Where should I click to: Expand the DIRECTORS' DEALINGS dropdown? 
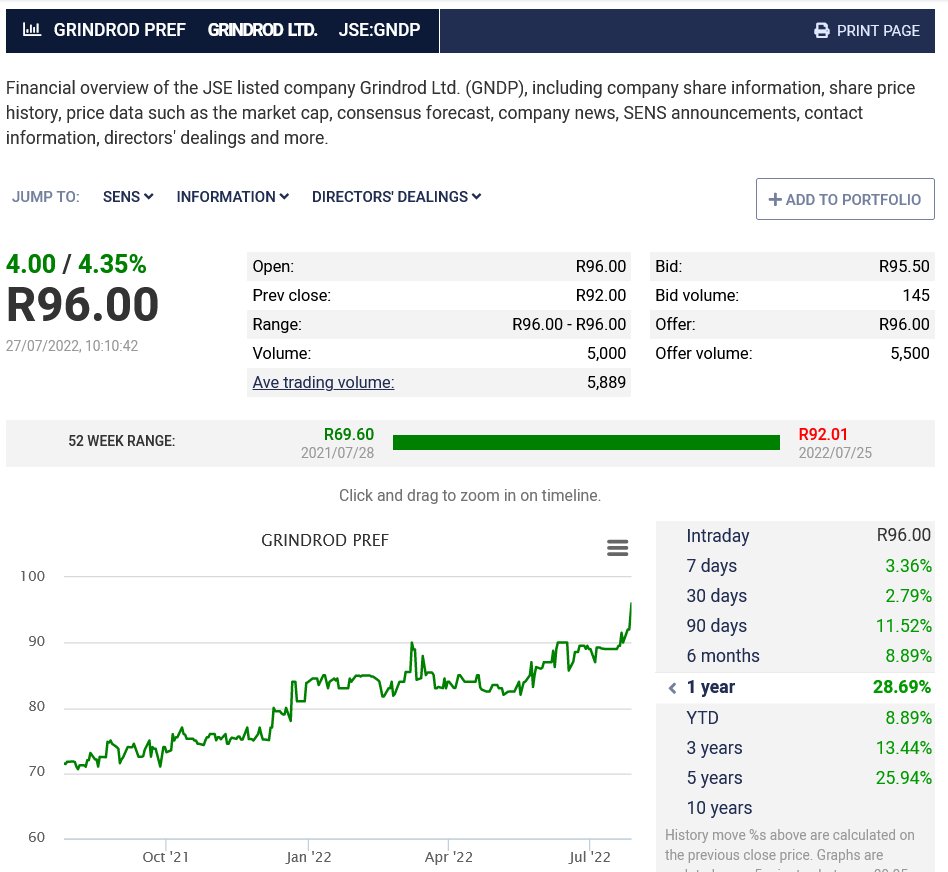click(x=397, y=197)
